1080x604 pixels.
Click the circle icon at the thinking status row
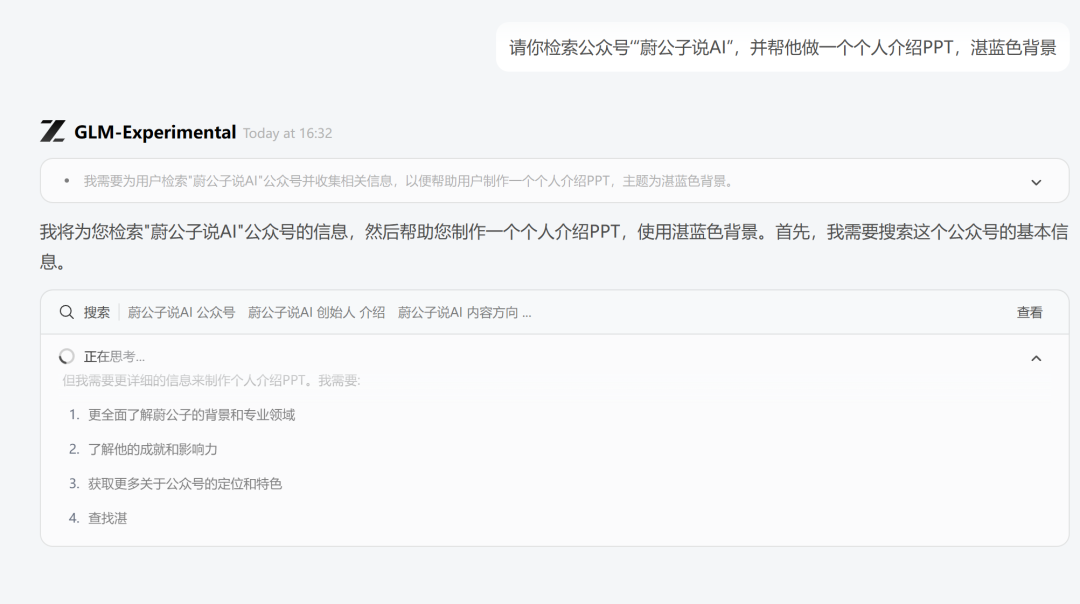tap(66, 356)
